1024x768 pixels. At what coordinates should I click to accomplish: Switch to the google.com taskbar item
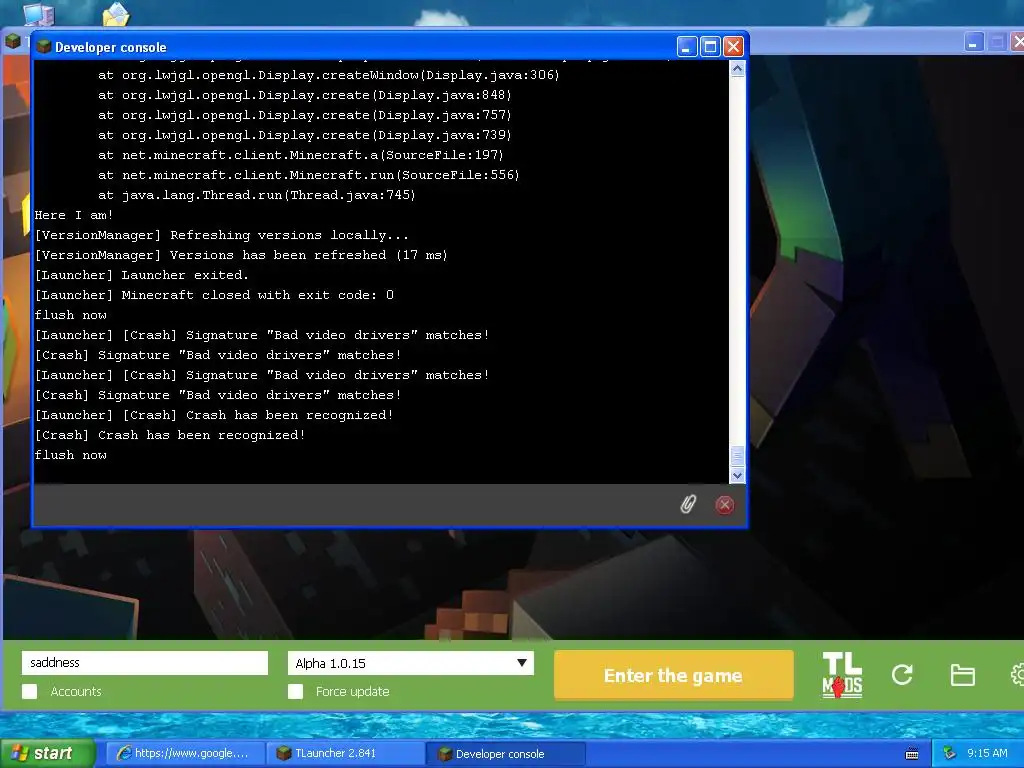(185, 754)
